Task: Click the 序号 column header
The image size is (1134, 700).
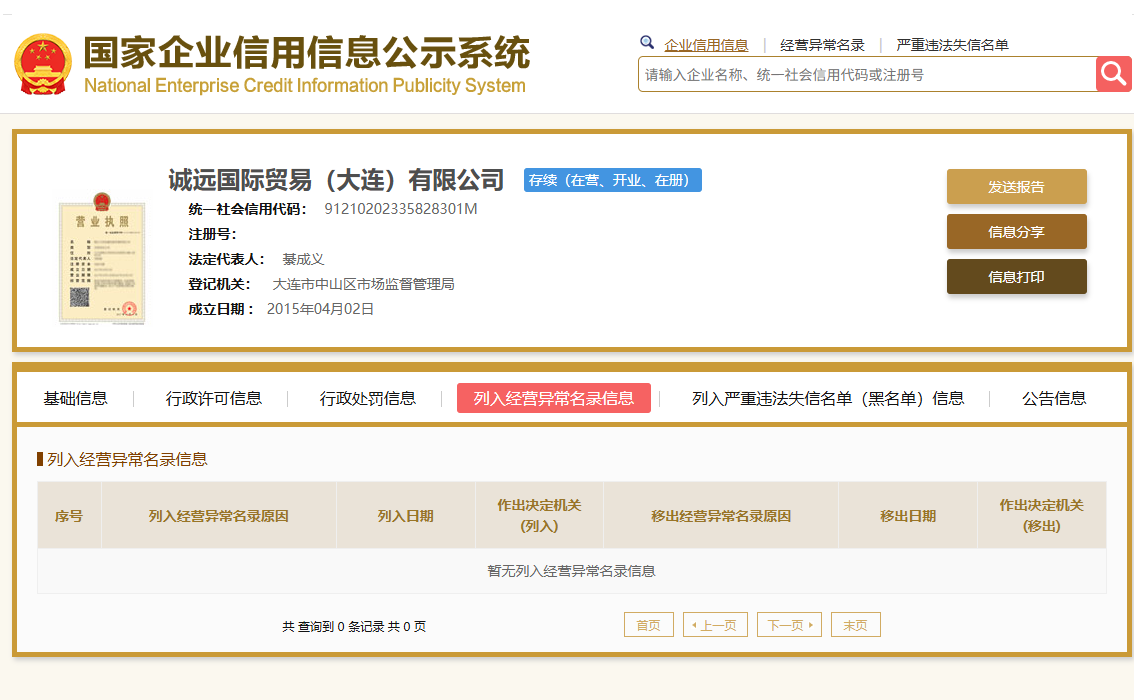Action: [69, 516]
